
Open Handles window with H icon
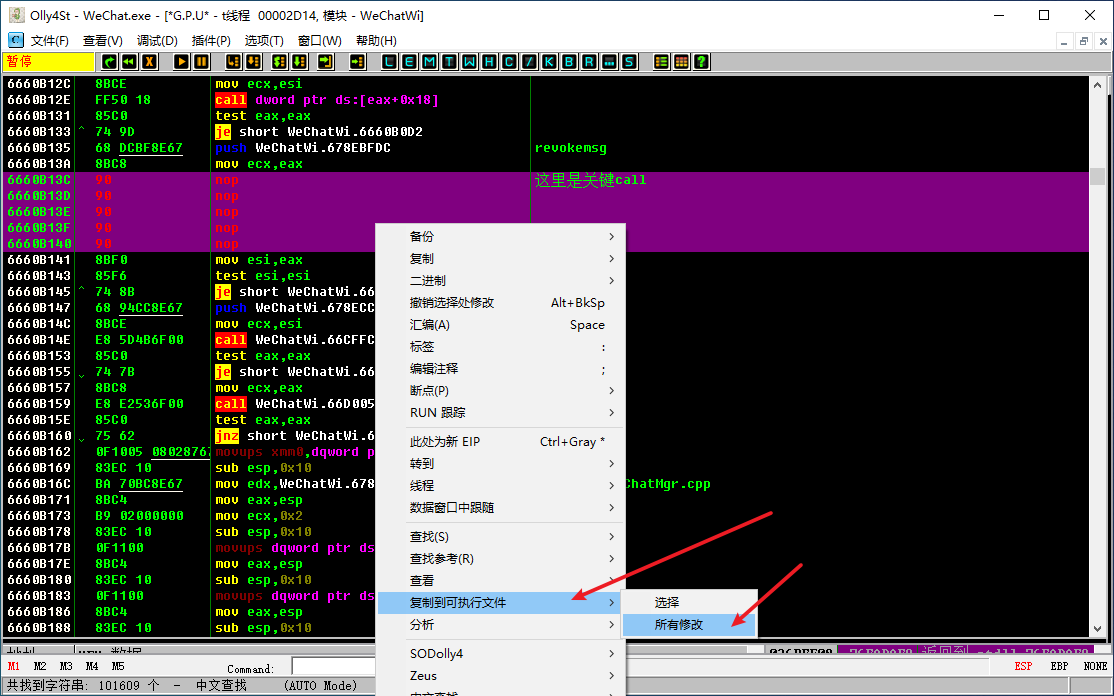(x=489, y=62)
